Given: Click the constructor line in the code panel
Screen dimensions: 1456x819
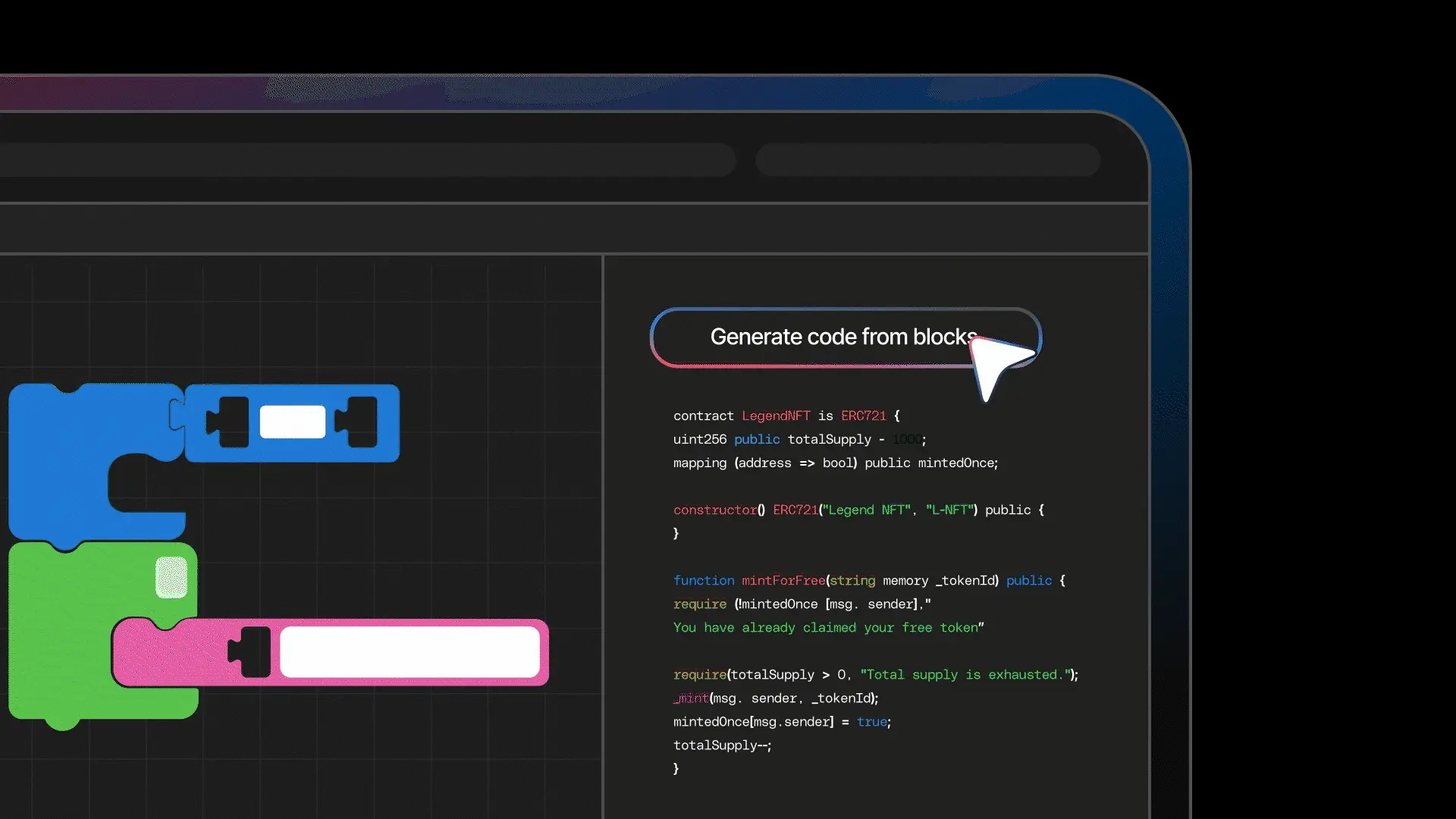Looking at the screenshot, I should [717, 510].
